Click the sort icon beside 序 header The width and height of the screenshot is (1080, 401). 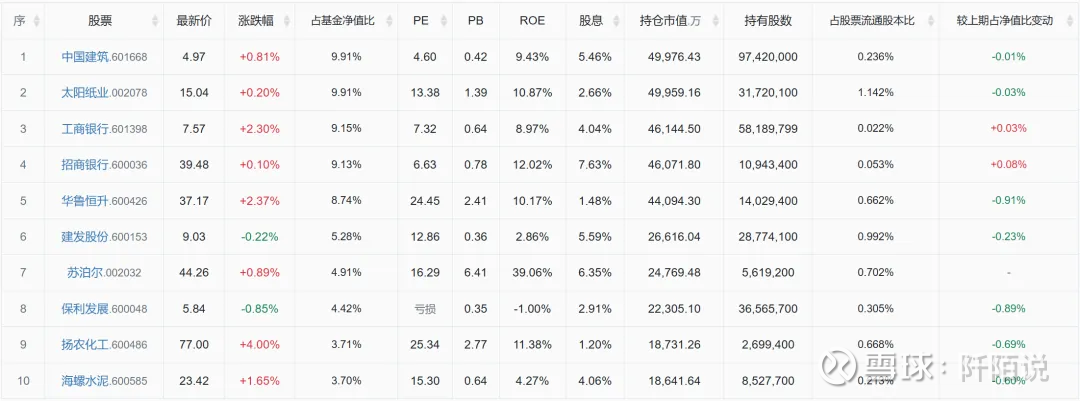37,21
